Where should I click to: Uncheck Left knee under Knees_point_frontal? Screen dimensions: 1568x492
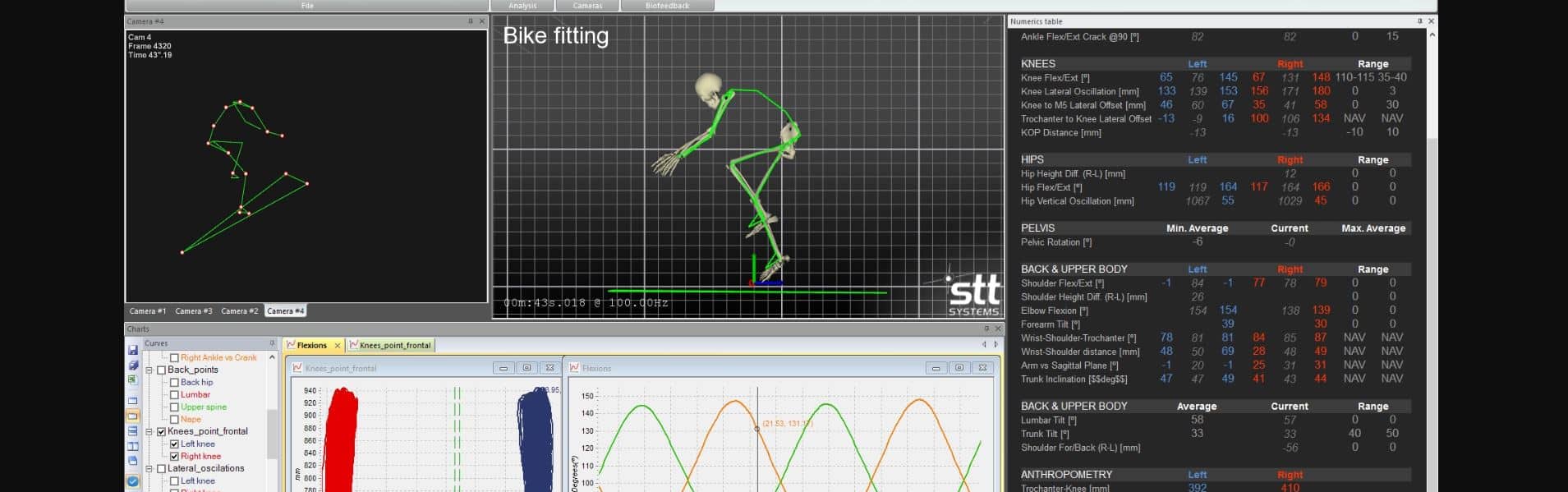[174, 444]
